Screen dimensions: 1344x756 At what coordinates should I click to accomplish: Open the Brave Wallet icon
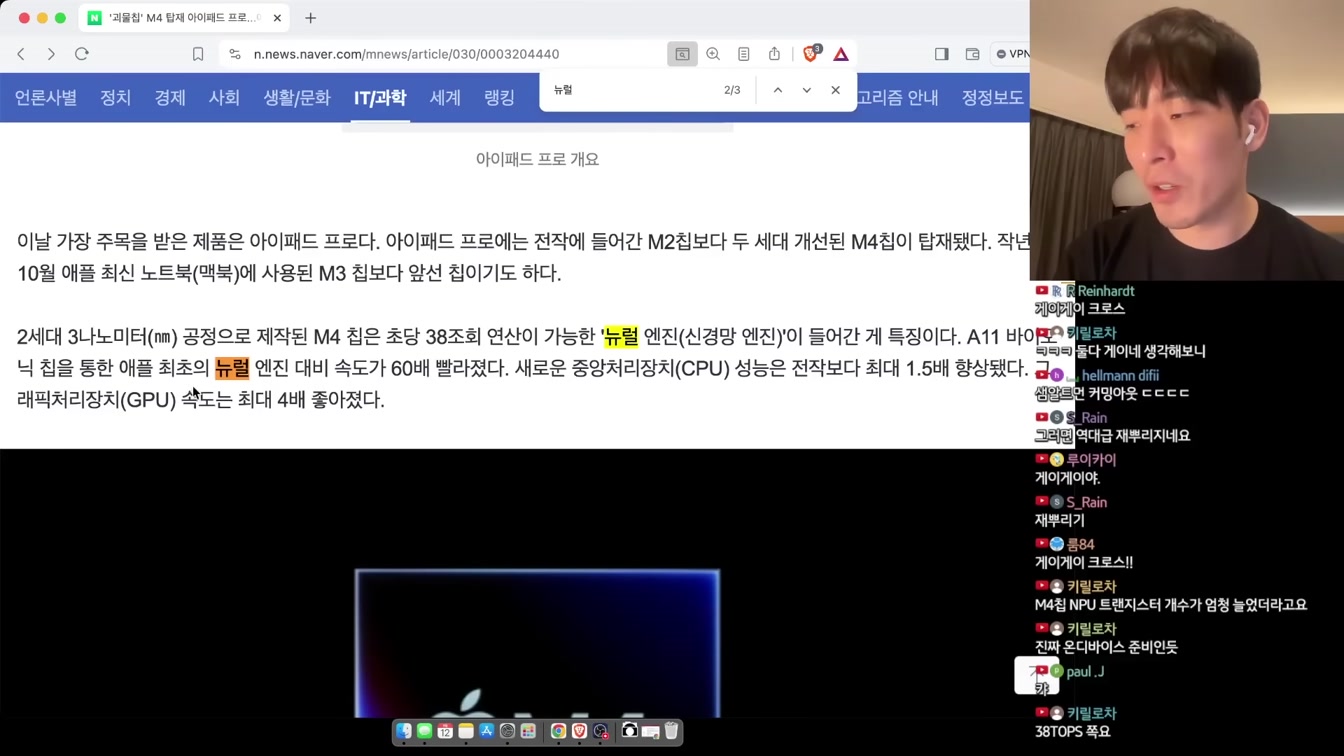tap(972, 54)
